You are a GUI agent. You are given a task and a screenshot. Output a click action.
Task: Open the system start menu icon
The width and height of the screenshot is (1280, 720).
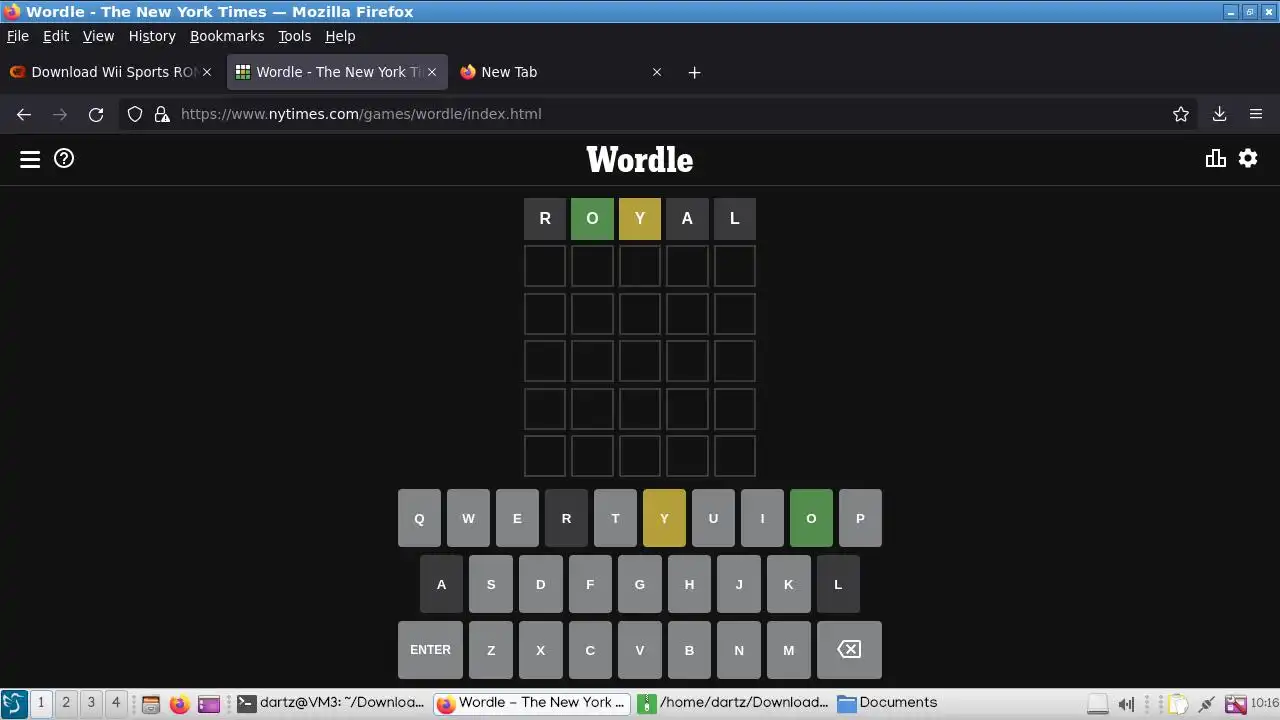tap(14, 704)
